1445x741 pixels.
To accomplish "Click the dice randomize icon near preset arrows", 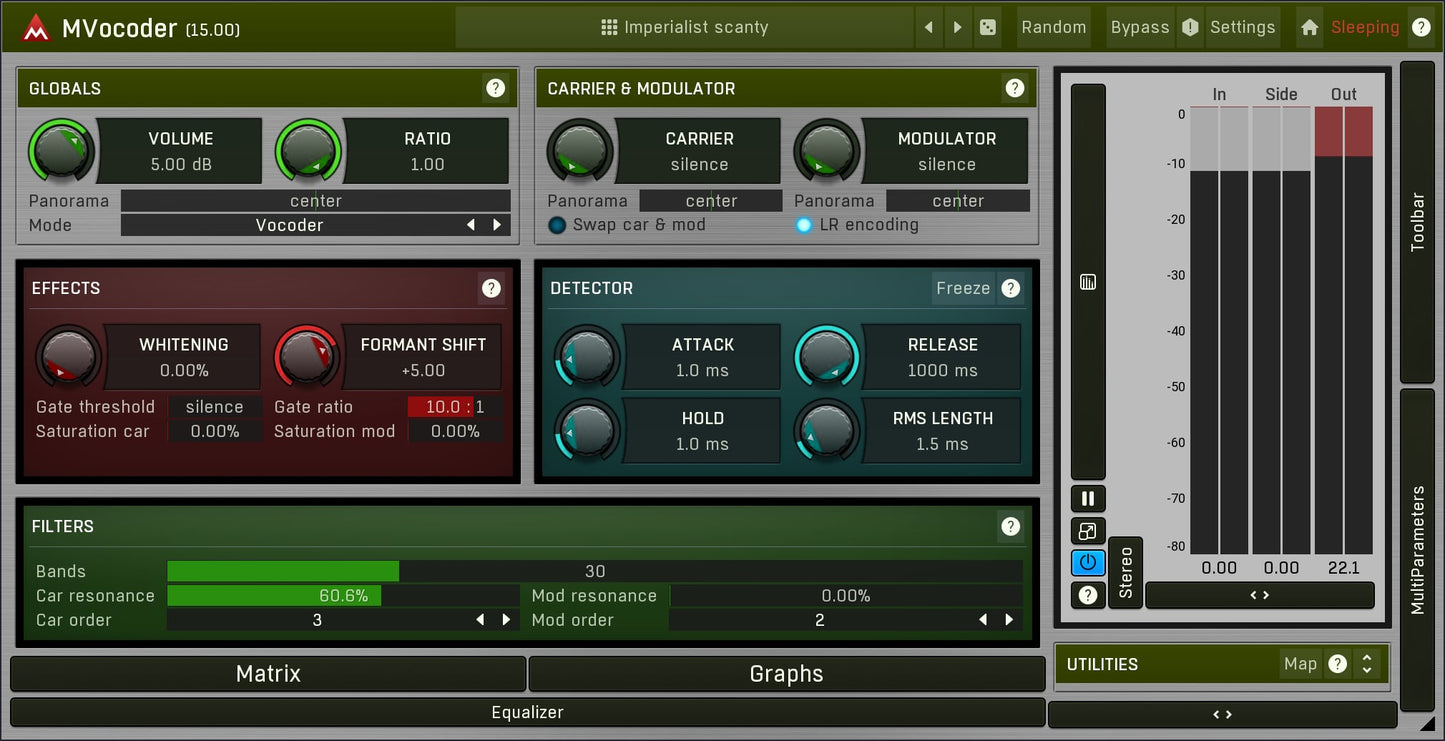I will pyautogui.click(x=987, y=27).
